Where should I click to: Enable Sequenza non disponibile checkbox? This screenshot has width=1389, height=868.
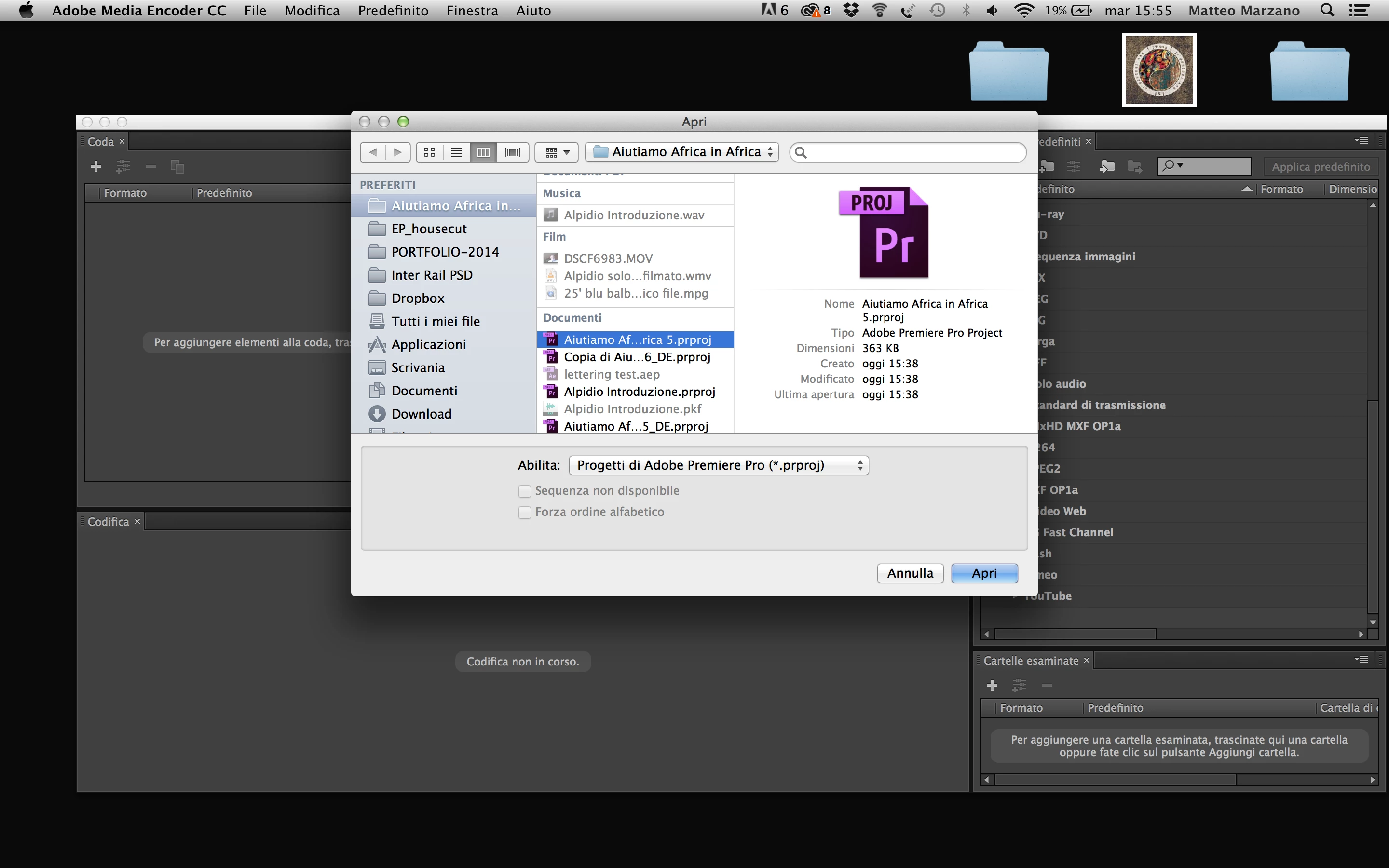click(524, 491)
